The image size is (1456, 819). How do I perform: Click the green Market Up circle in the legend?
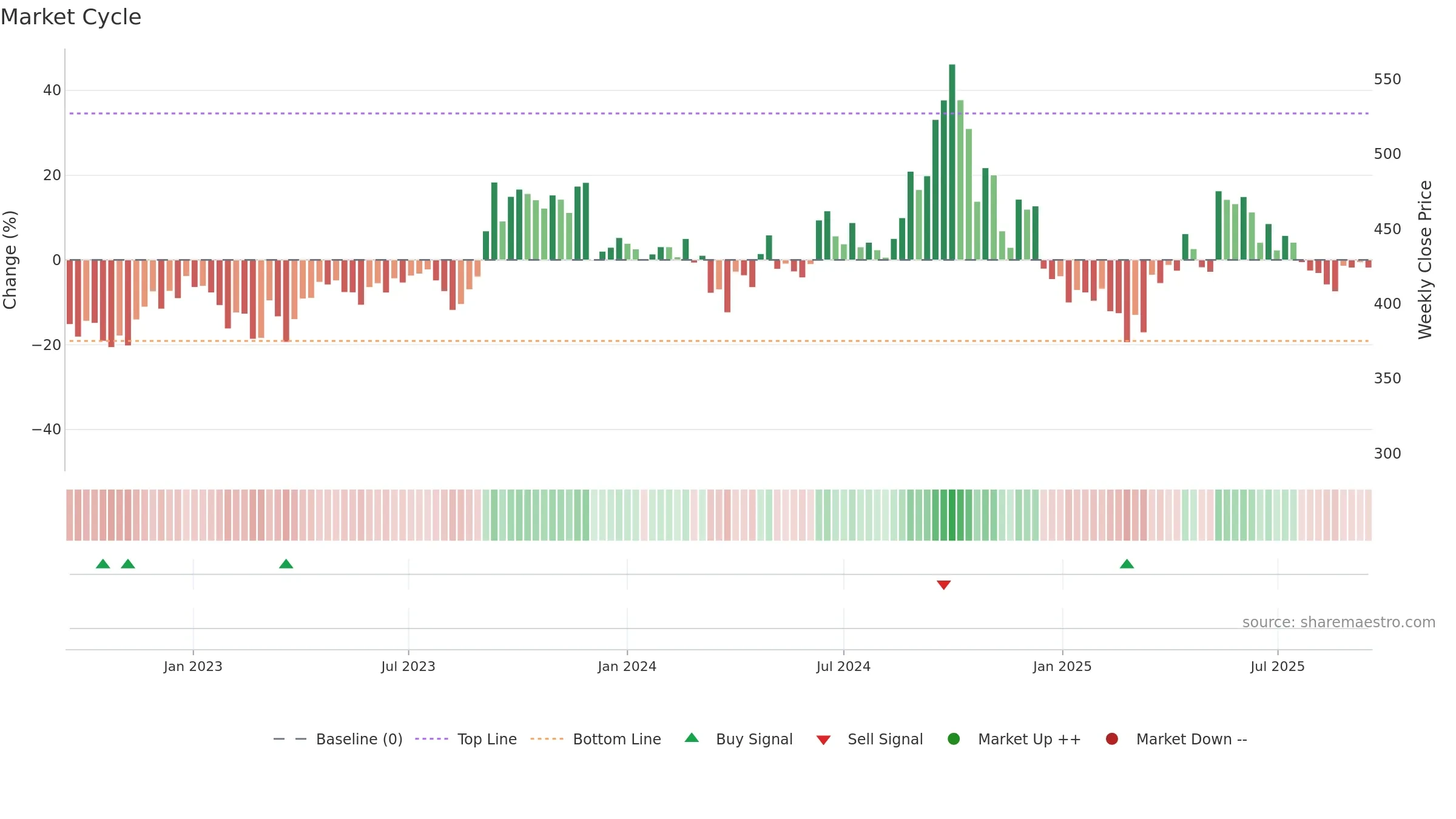[954, 739]
